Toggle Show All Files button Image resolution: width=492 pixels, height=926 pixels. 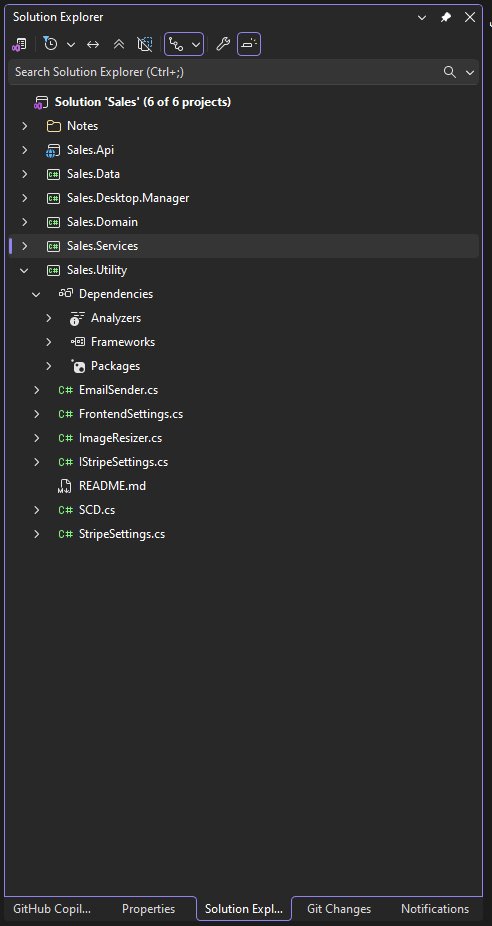145,44
